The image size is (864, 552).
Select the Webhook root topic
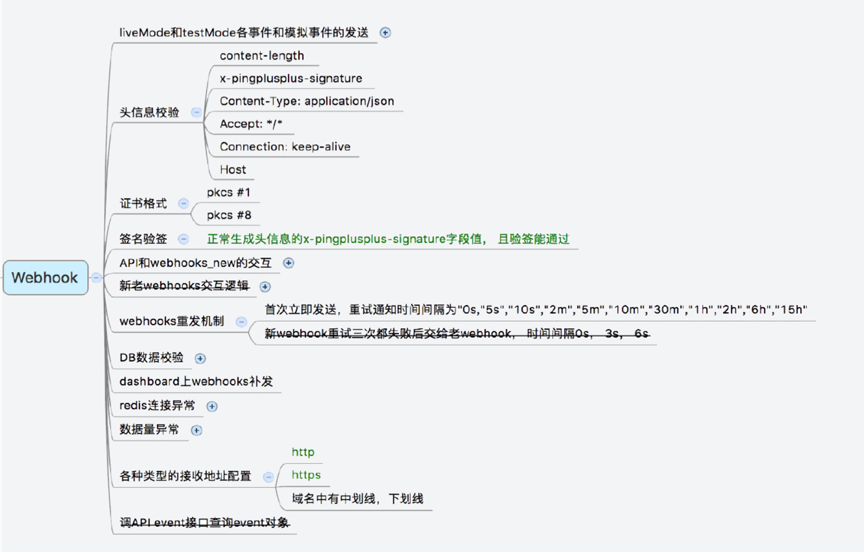(x=45, y=278)
